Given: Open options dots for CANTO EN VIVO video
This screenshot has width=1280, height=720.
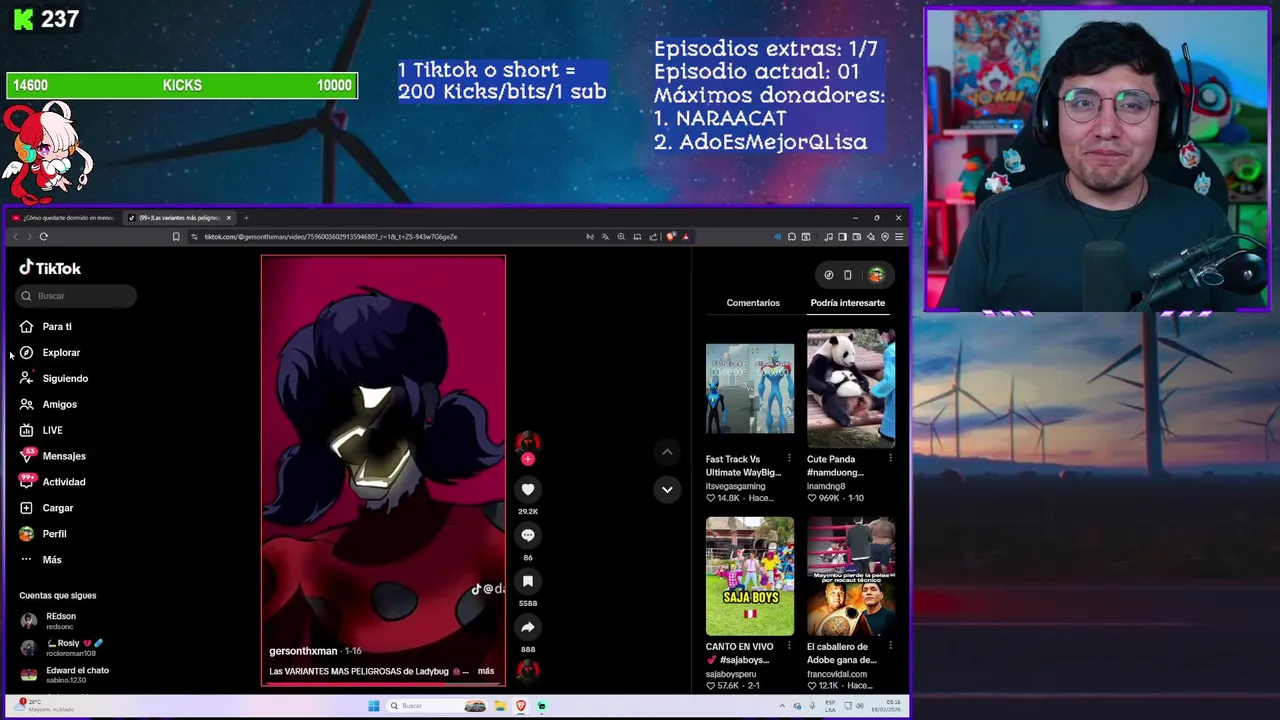Looking at the screenshot, I should pyautogui.click(x=789, y=647).
